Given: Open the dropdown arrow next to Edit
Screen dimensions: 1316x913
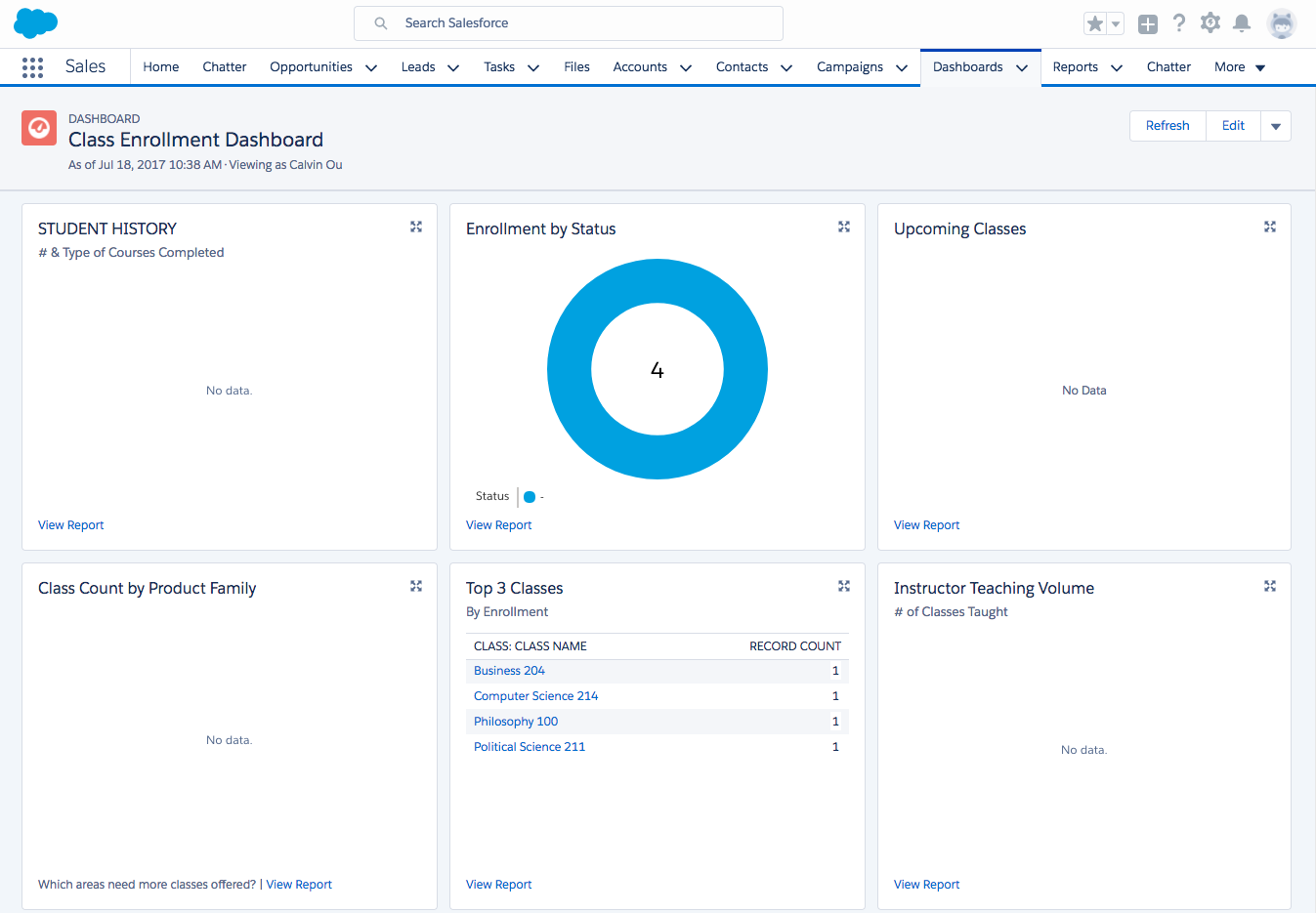Looking at the screenshot, I should (1276, 126).
